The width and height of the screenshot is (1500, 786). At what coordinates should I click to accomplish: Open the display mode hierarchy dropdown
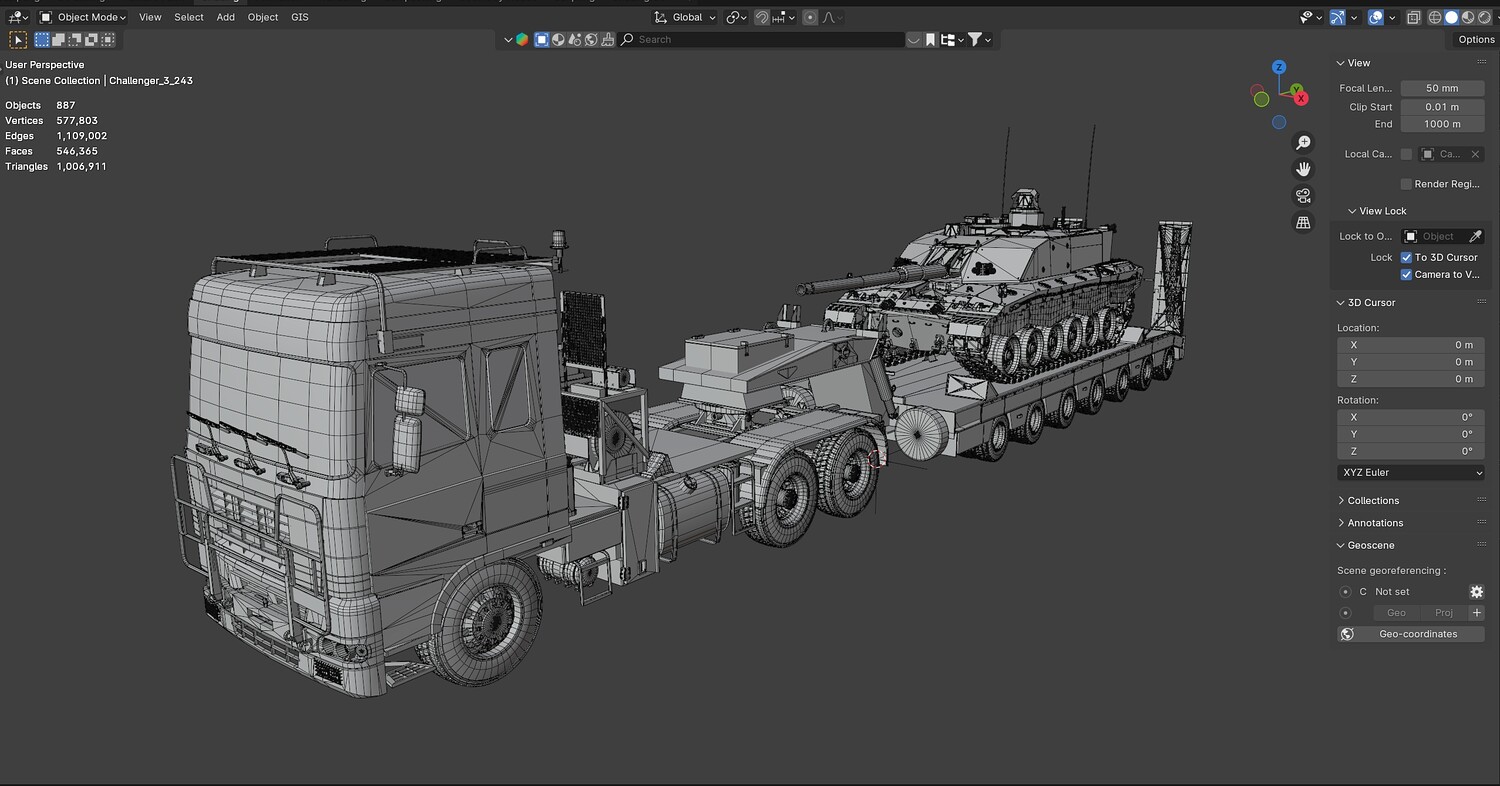pyautogui.click(x=950, y=40)
